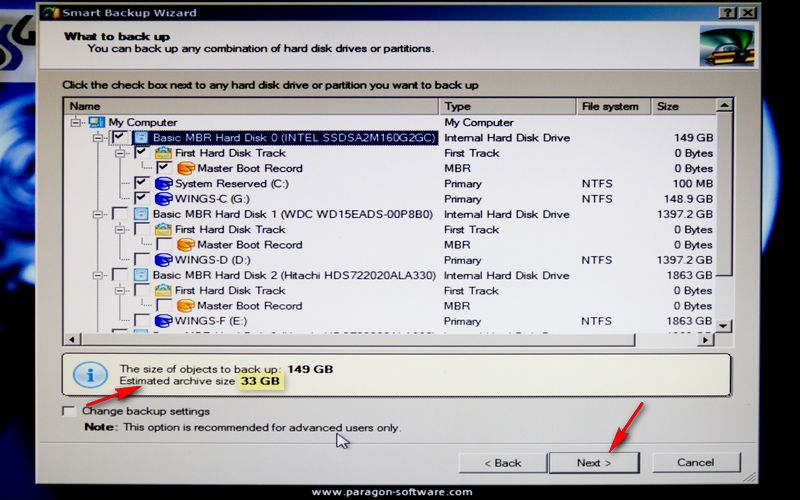Click First Hard Disk Track icon under Disk 1
Screen dimensions: 800x500
pyautogui.click(x=163, y=230)
